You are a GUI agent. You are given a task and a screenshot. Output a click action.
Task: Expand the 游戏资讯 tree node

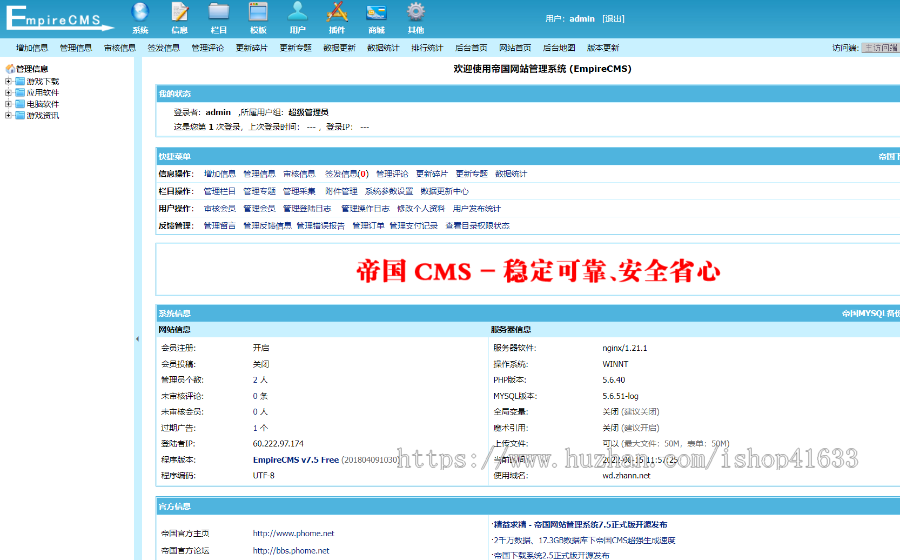tap(9, 115)
